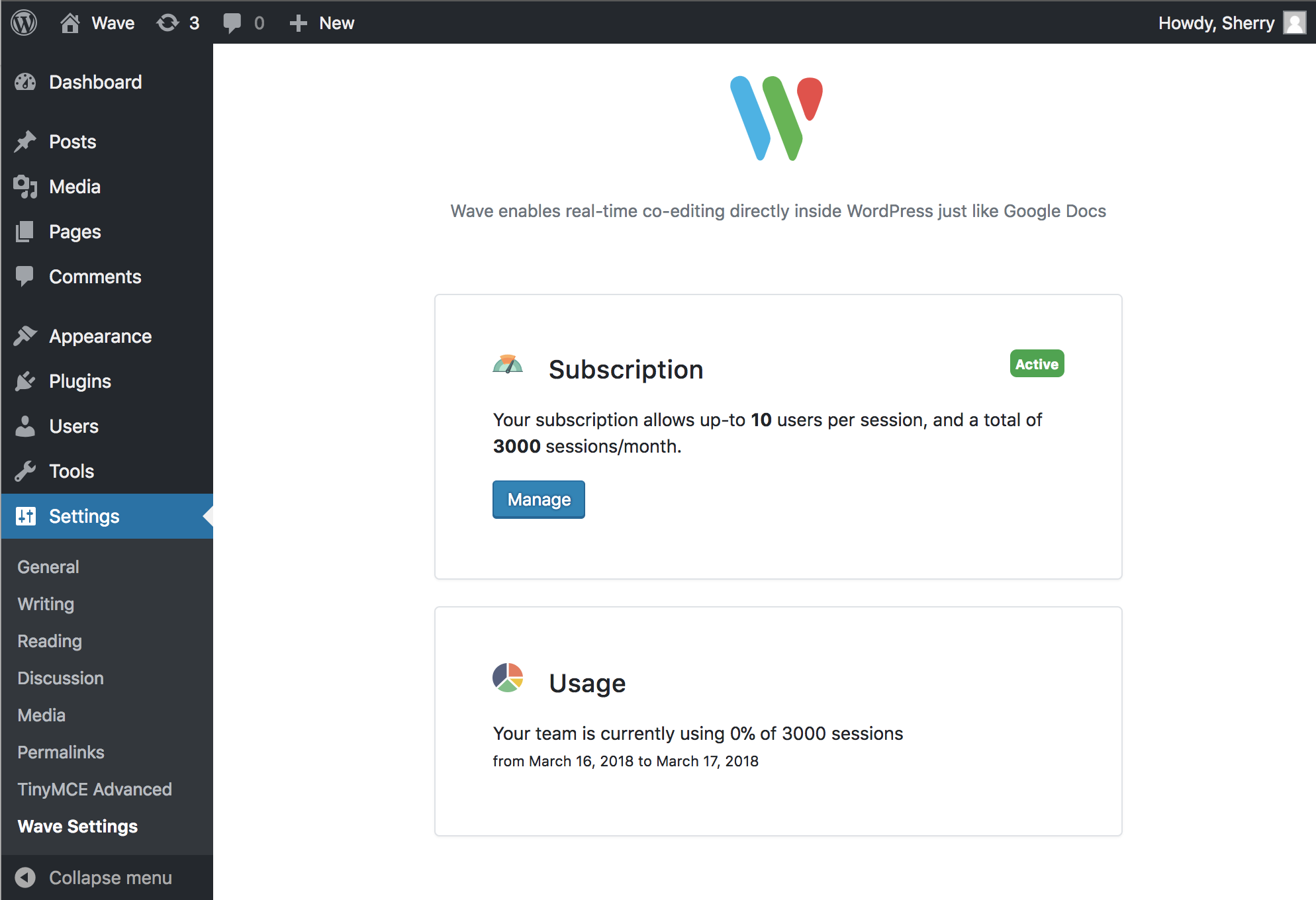Click the updates refresh icon
The image size is (1316, 900).
coord(167,23)
